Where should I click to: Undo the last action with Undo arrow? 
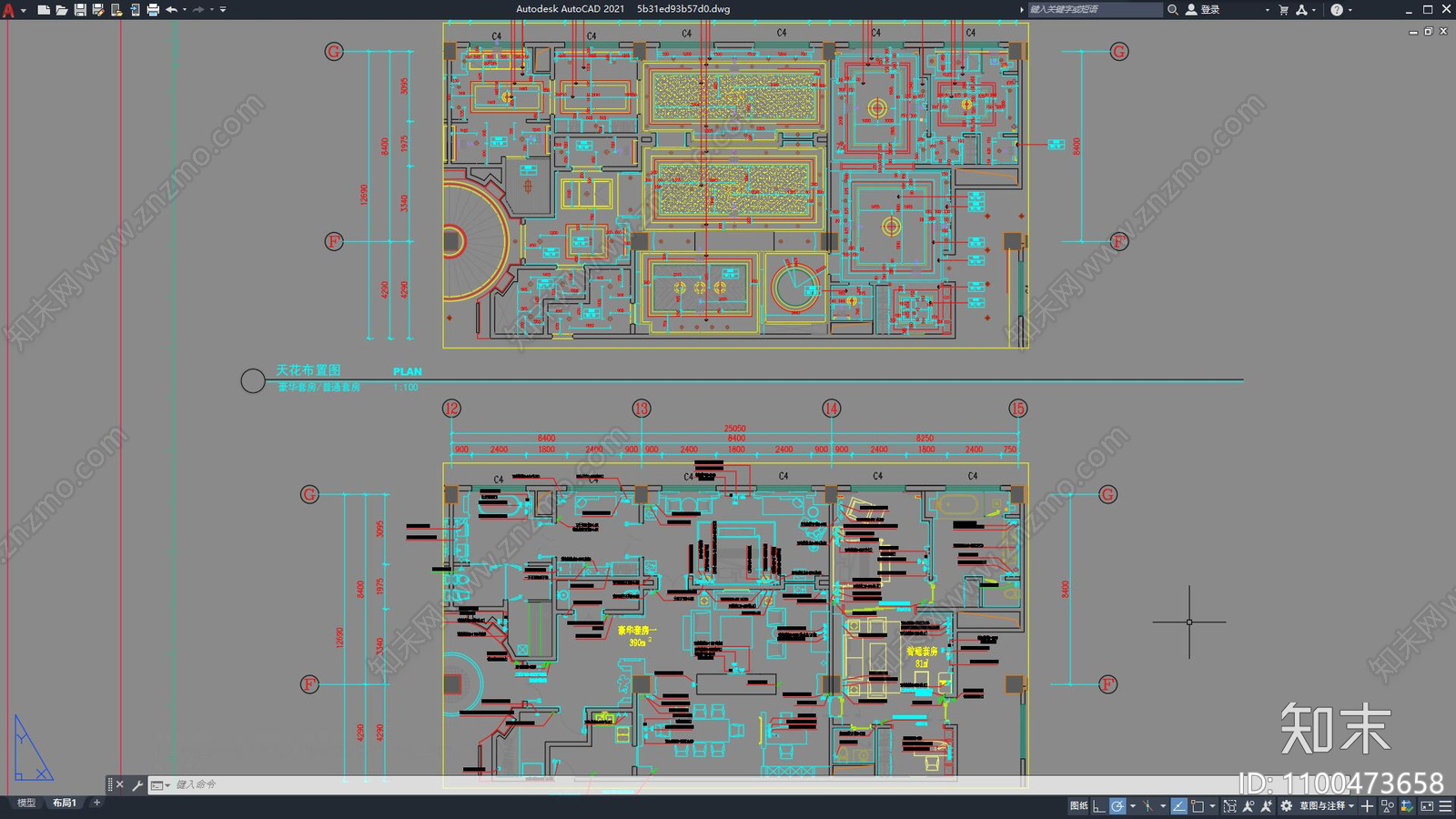171,9
